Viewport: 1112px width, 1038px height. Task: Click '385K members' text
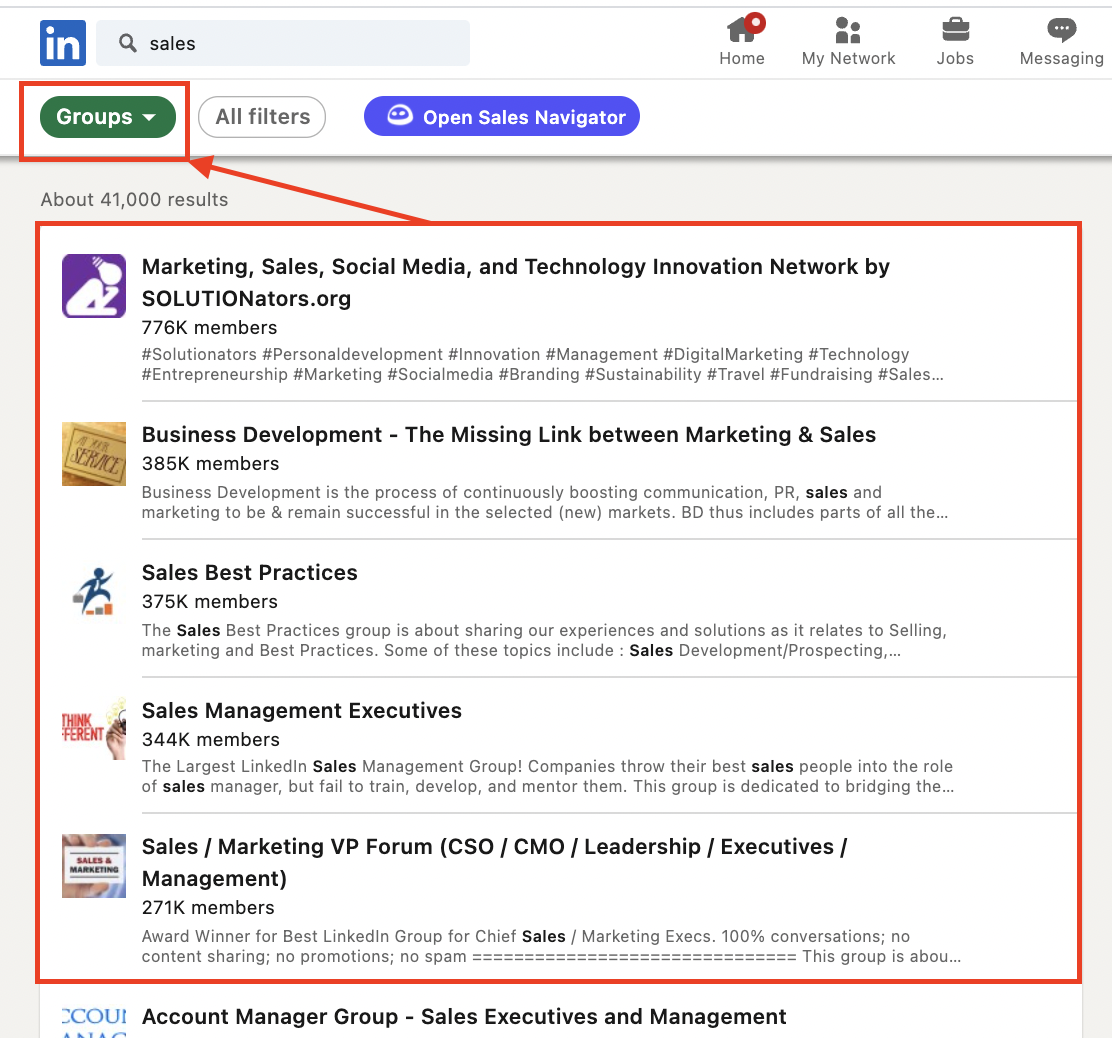pos(211,464)
